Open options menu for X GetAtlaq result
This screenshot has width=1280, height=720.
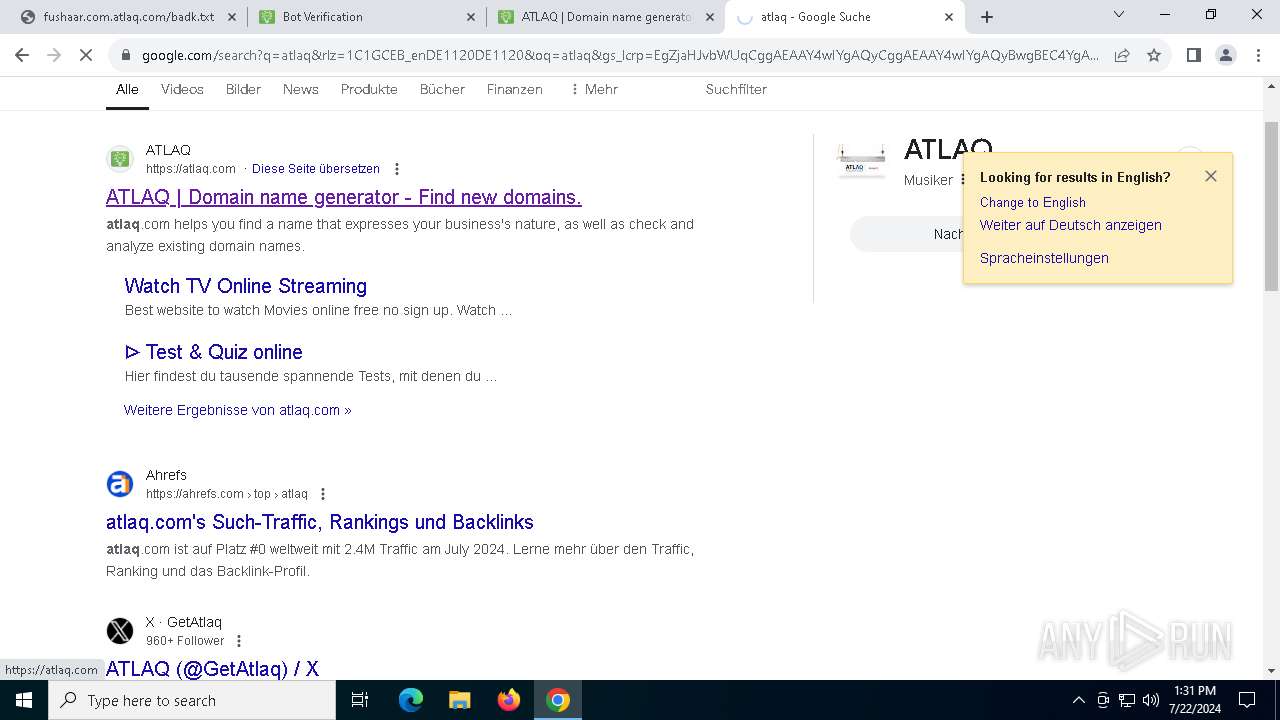coord(238,641)
